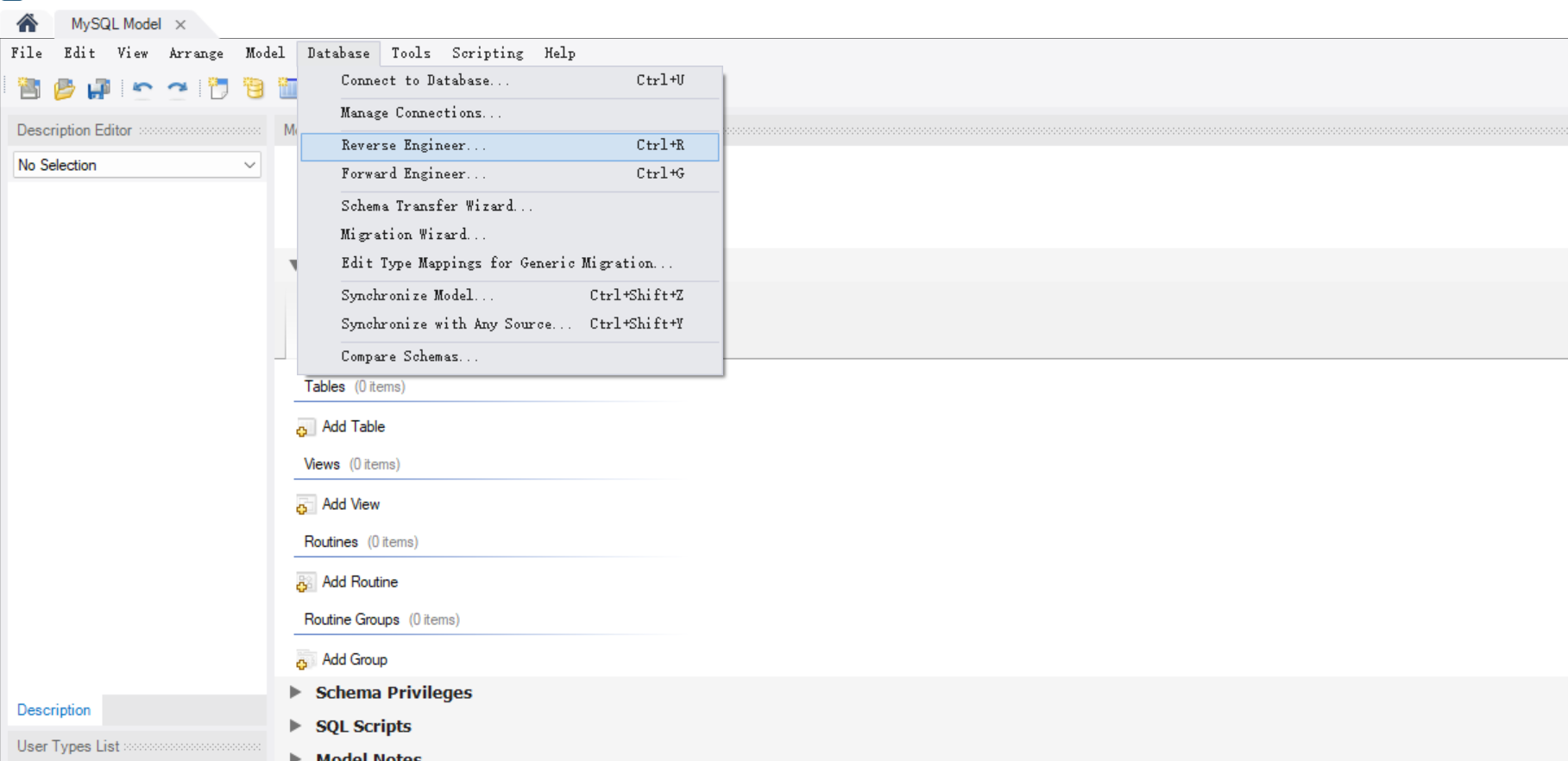Click the Add Table icon
This screenshot has width=1568, height=761.
point(305,428)
